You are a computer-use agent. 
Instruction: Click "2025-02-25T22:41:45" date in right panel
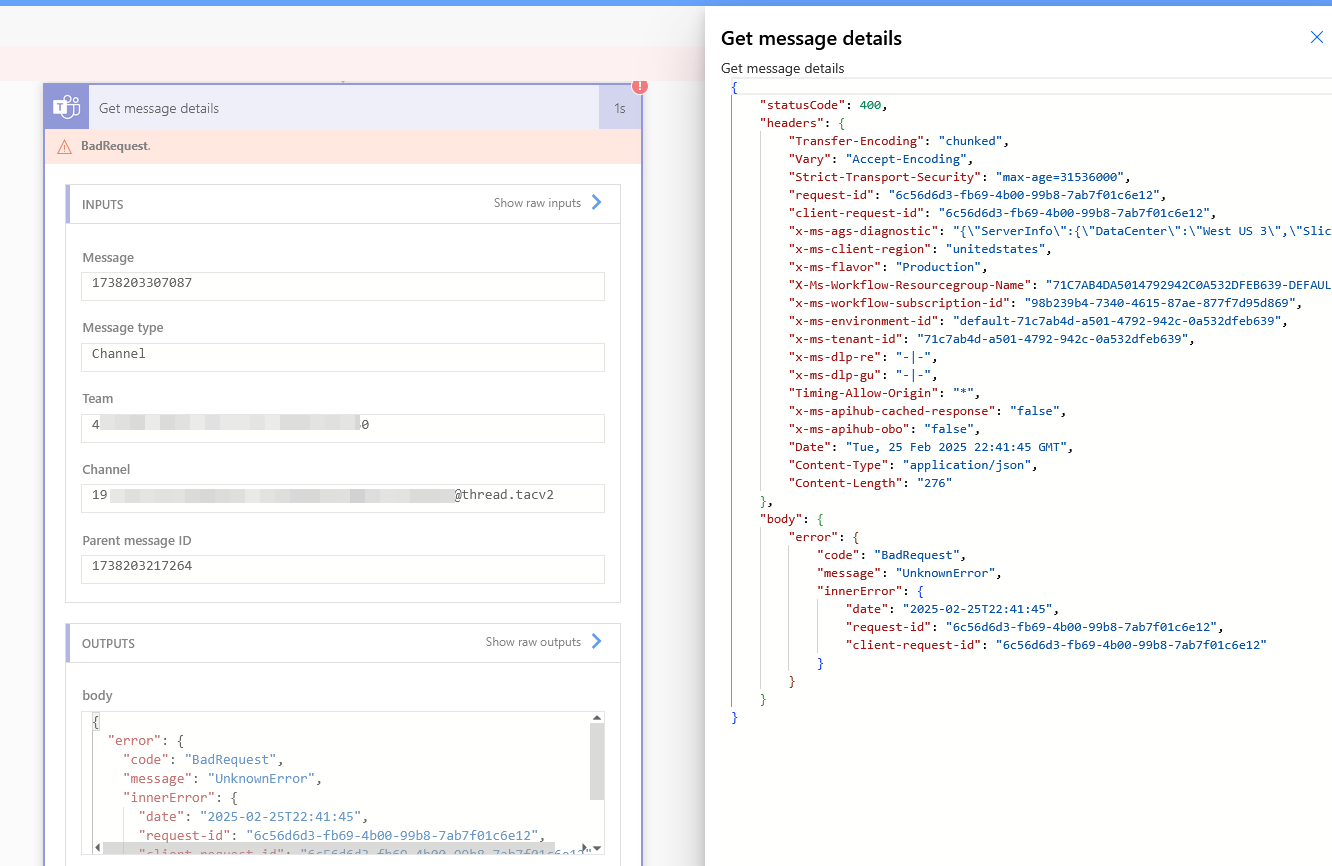[x=979, y=609]
